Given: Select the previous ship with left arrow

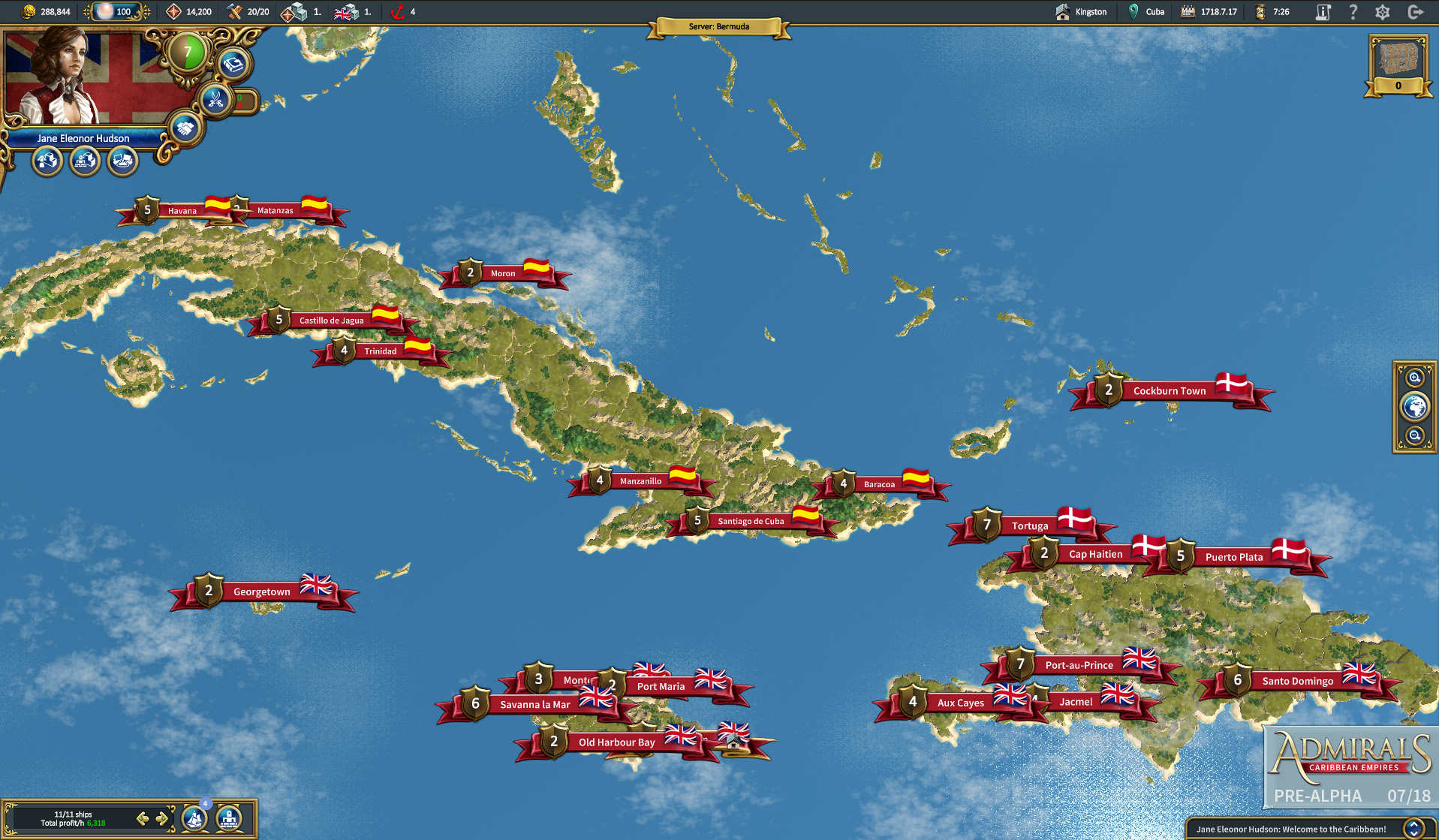Looking at the screenshot, I should pyautogui.click(x=143, y=818).
